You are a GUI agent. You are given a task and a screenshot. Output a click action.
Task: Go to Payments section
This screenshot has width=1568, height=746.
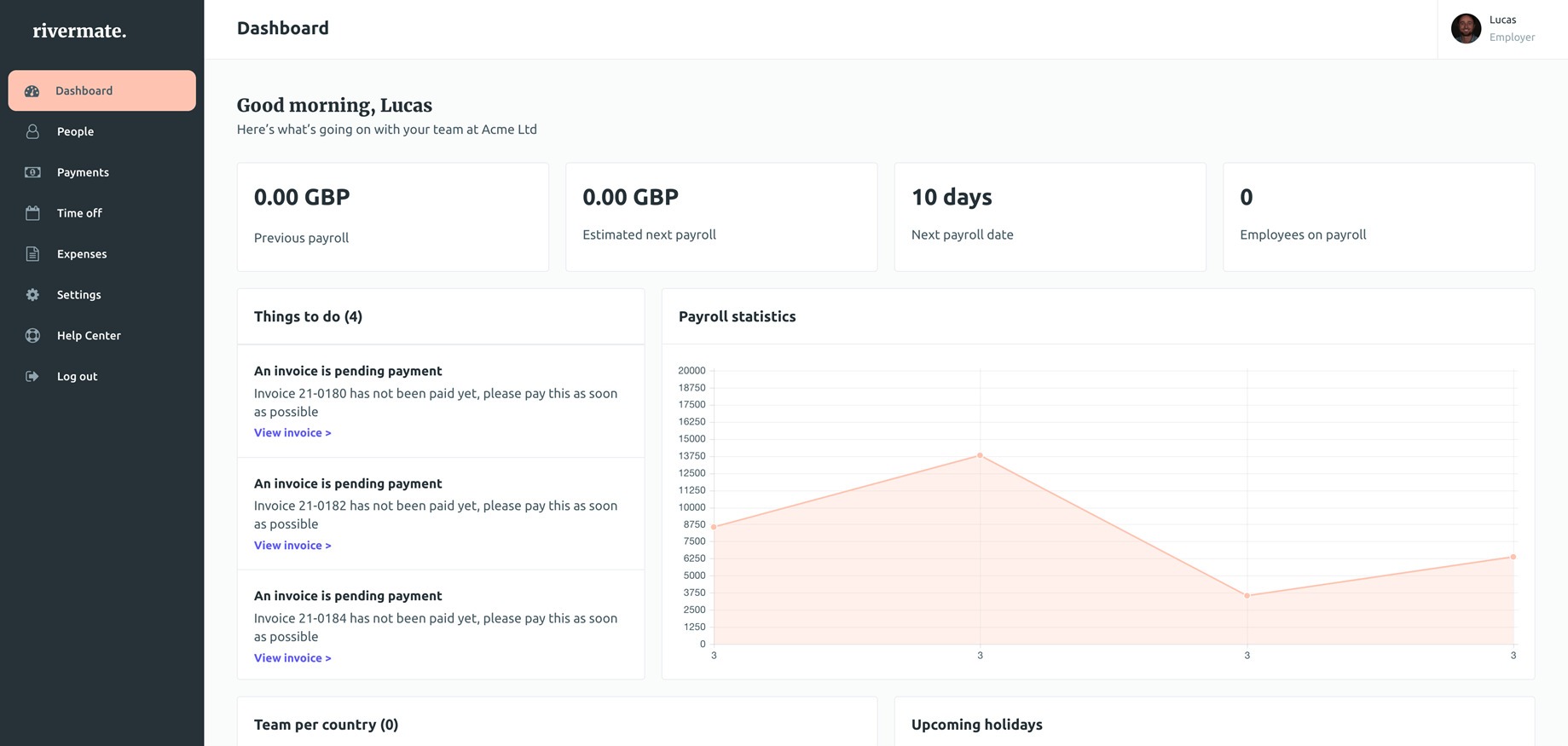pyautogui.click(x=83, y=172)
